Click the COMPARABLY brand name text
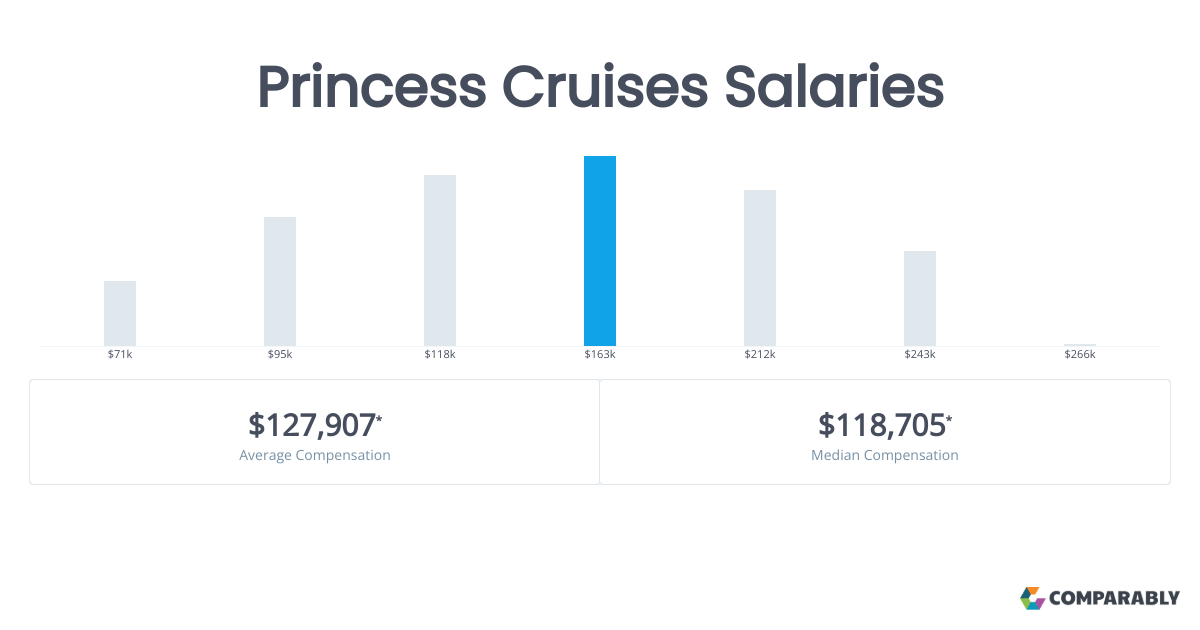Screen dimensions: 1200x630 point(1114,599)
